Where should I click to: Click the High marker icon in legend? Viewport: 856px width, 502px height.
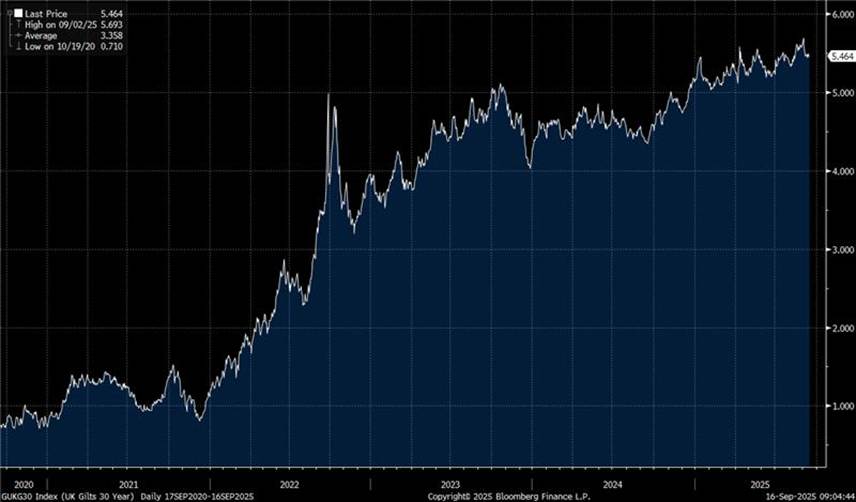click(17, 25)
